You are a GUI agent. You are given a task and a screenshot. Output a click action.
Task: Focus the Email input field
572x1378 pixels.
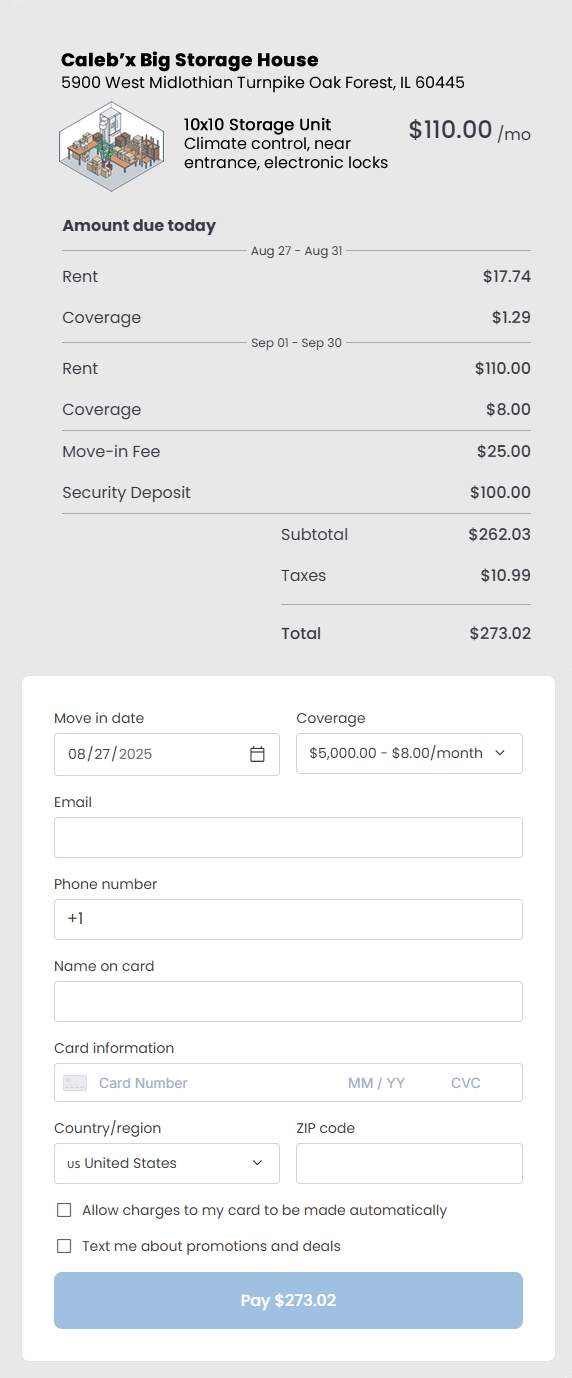coord(288,837)
